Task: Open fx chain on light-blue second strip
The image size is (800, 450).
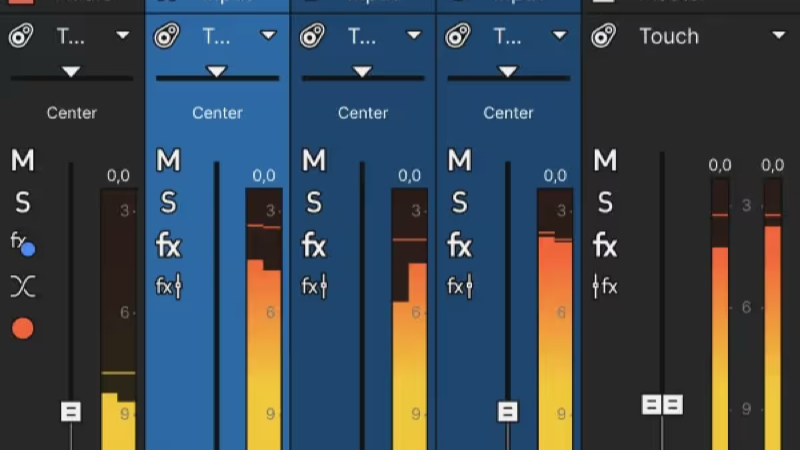Action: coord(168,246)
